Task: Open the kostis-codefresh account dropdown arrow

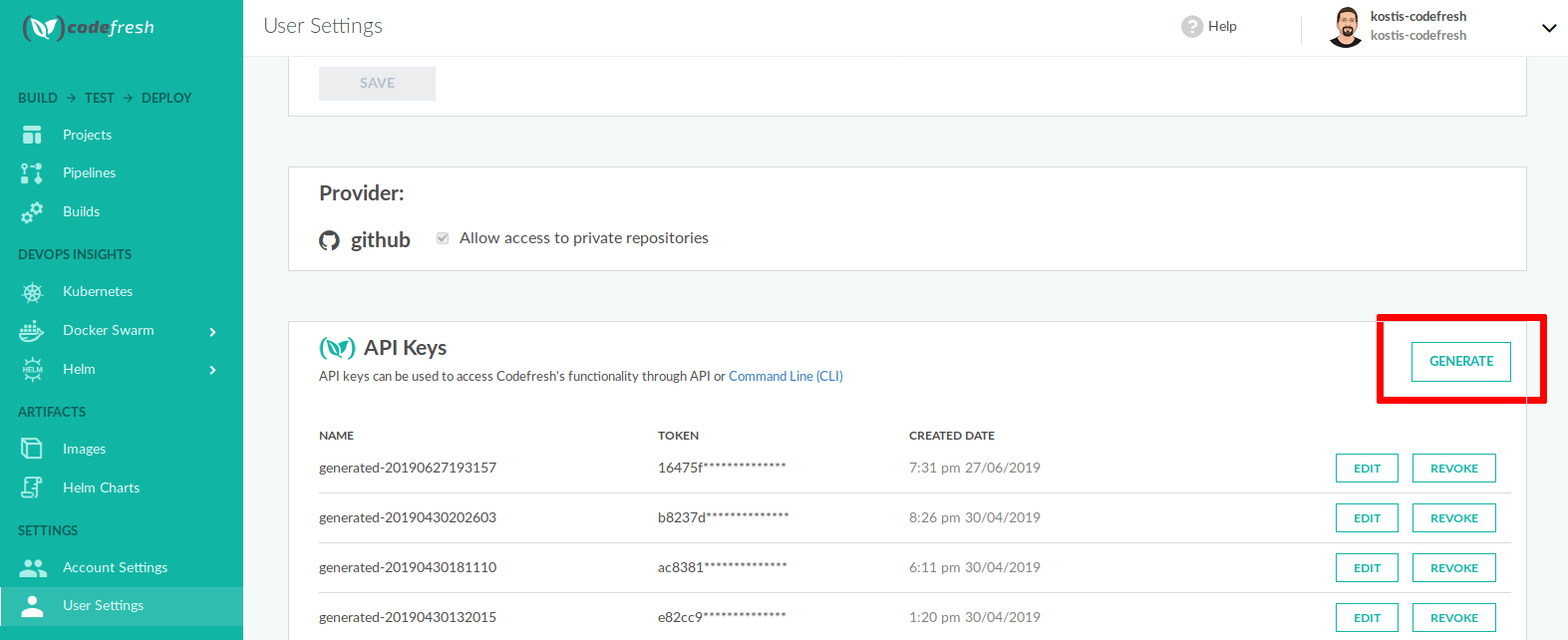Action: pos(1548,28)
